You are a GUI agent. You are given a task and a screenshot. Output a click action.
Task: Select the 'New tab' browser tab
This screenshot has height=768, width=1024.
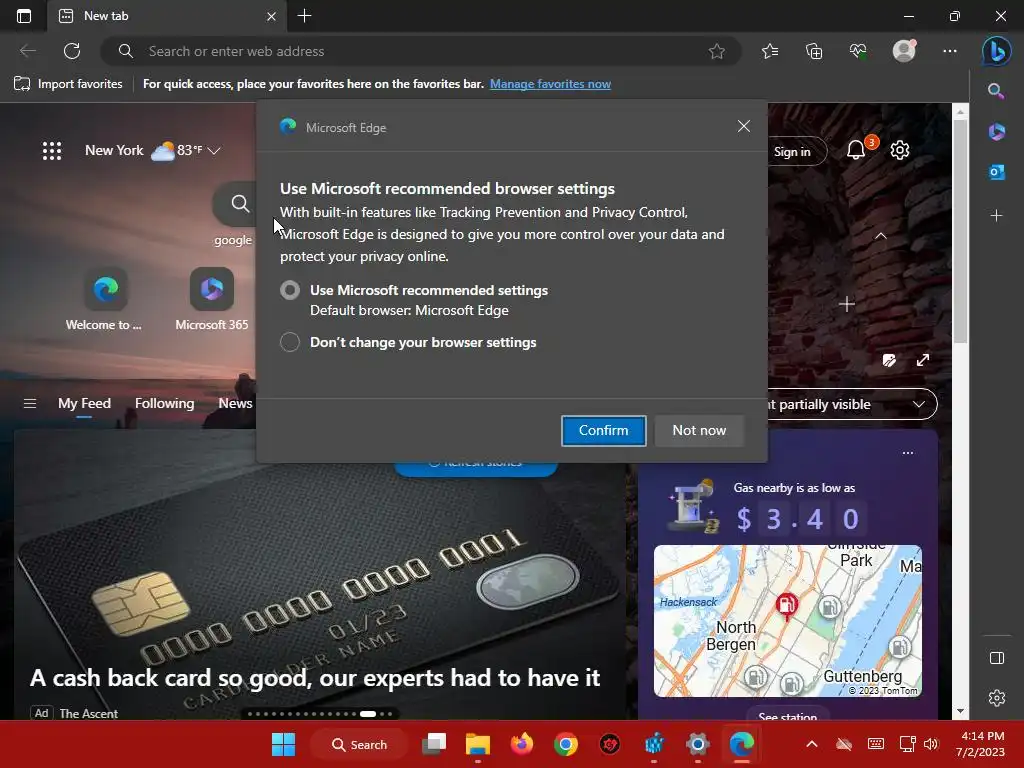click(x=167, y=16)
